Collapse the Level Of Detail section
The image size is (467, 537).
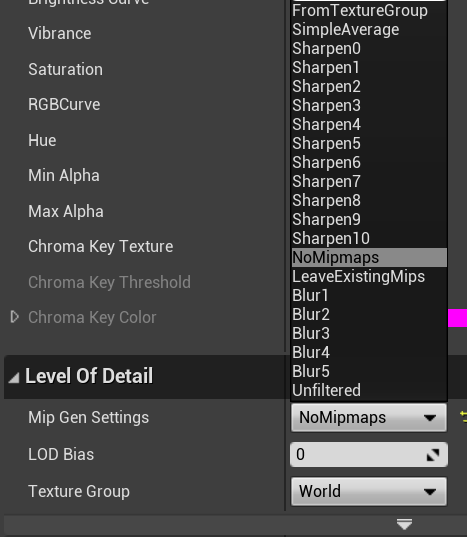click(13, 377)
